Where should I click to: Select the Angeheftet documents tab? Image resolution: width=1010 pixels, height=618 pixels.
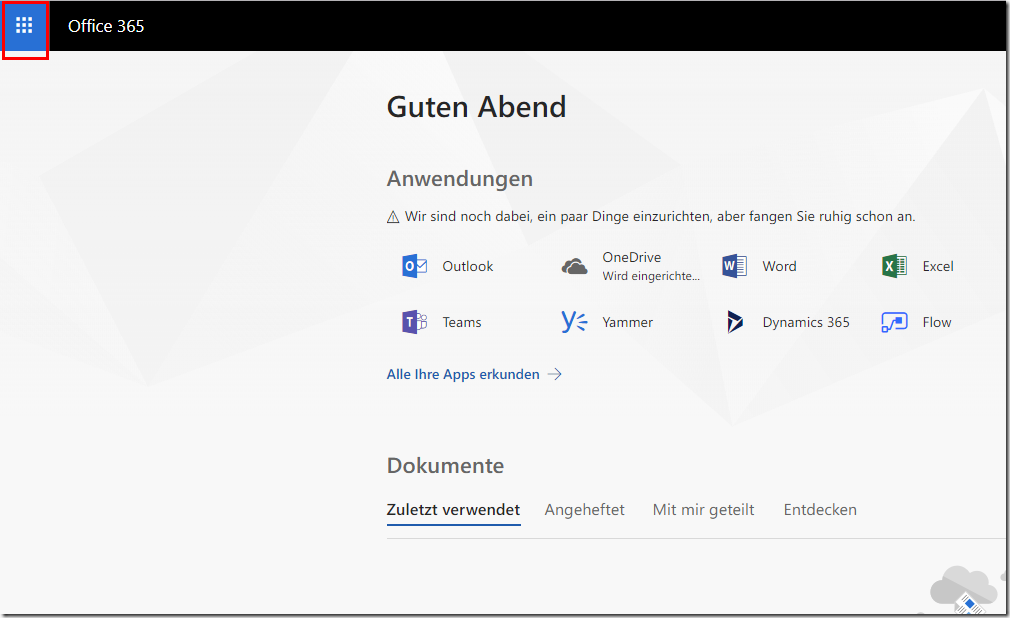[x=584, y=510]
